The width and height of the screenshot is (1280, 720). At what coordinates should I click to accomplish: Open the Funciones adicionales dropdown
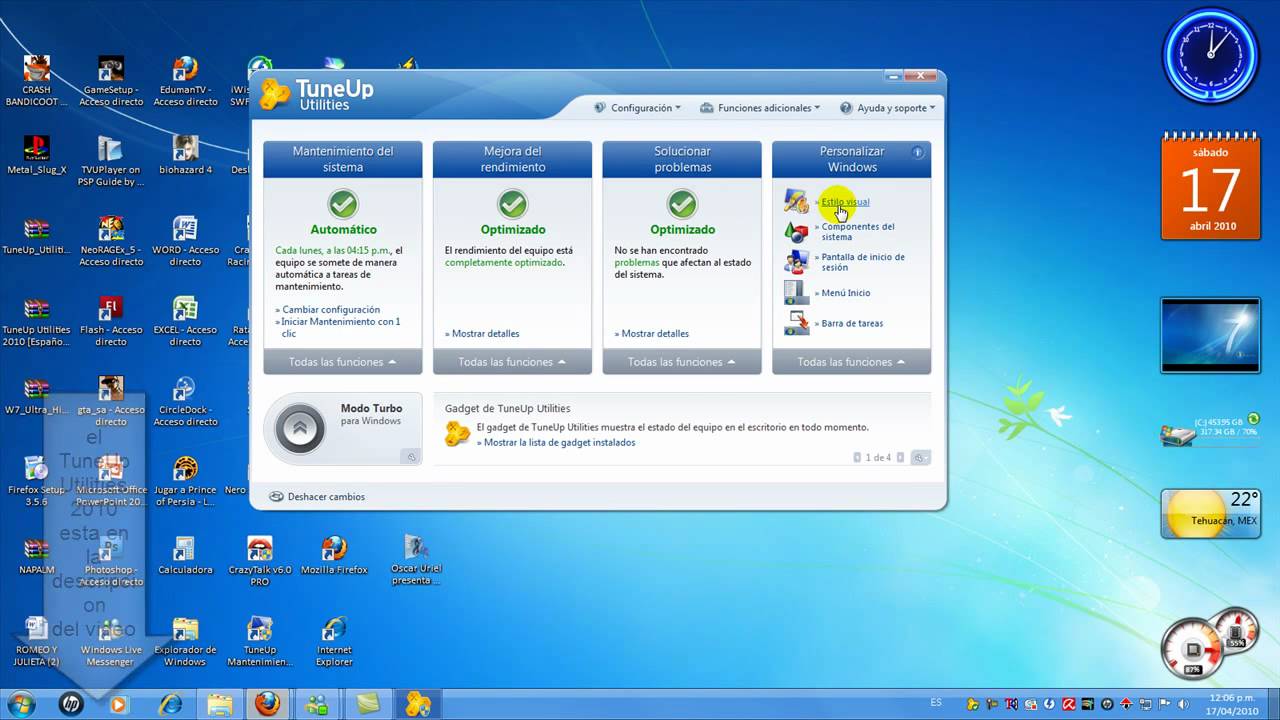[760, 108]
